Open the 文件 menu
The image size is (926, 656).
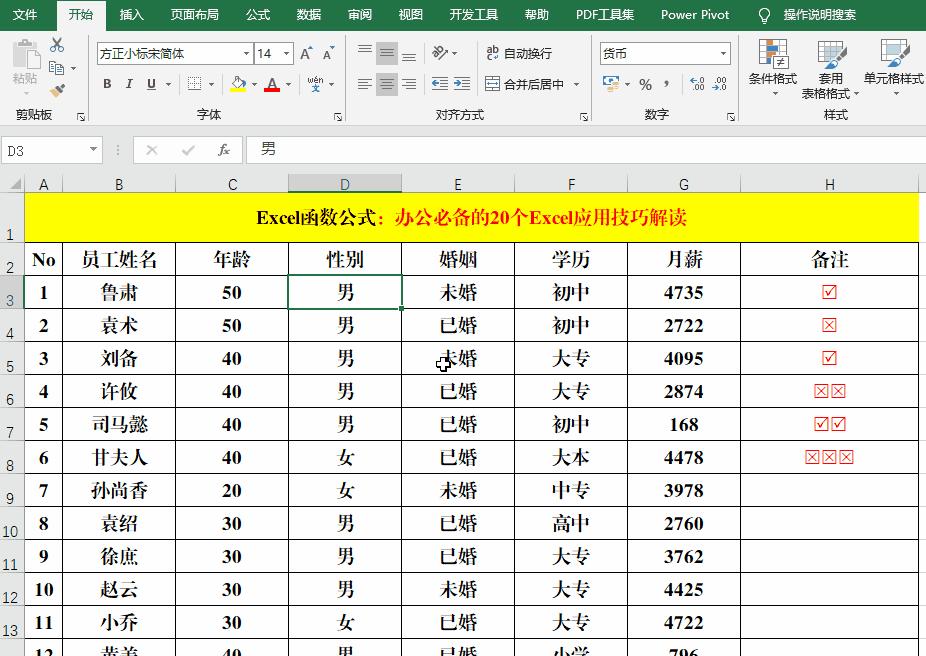pyautogui.click(x=27, y=15)
